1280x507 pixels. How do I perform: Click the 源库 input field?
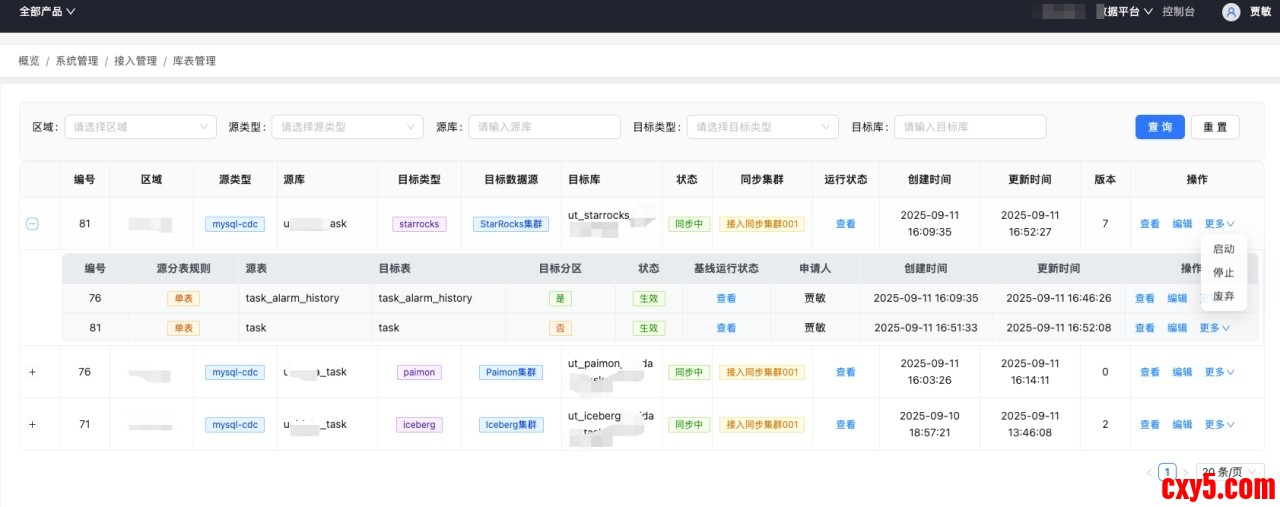[x=544, y=127]
